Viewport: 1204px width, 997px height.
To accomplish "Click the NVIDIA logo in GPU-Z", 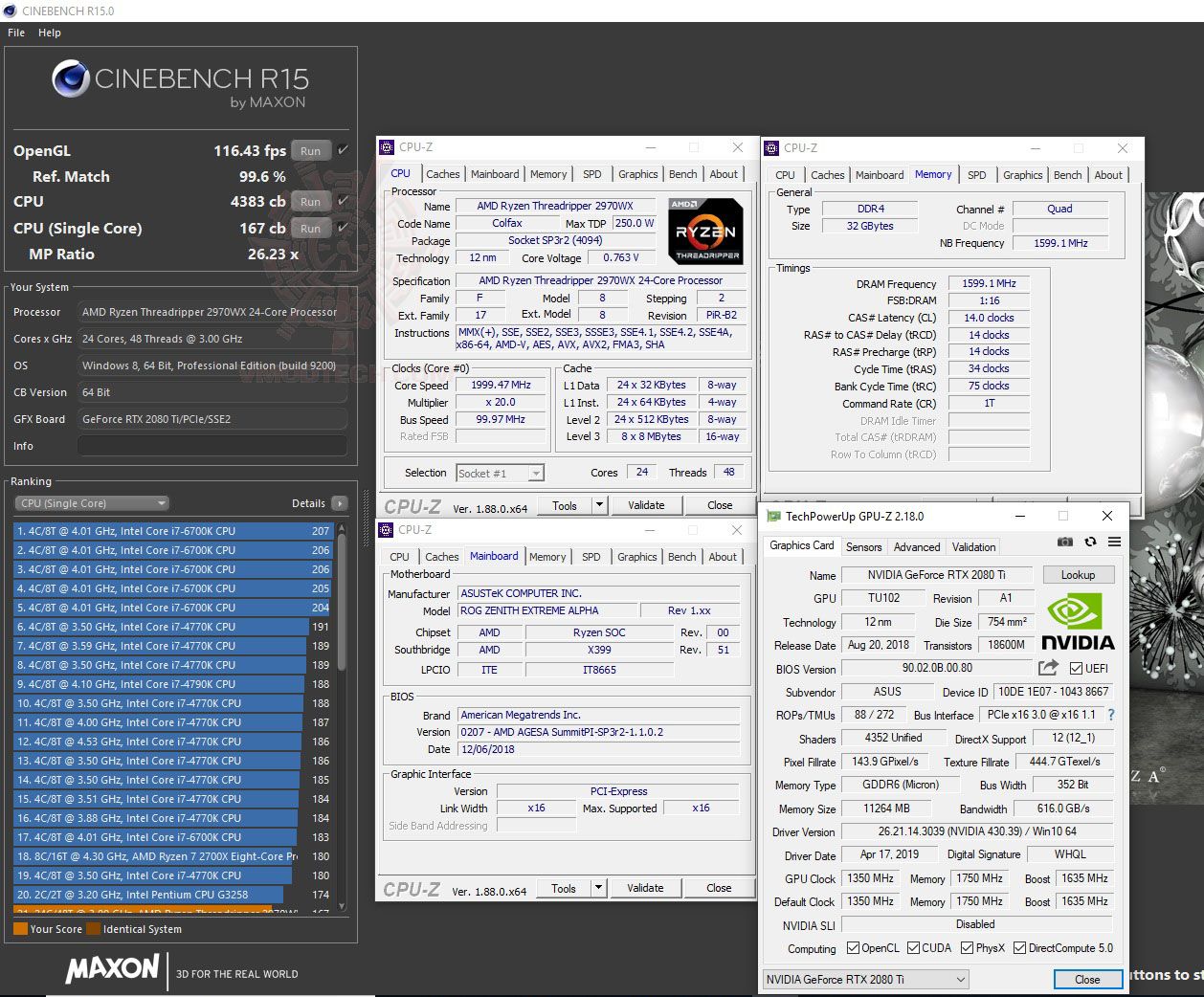I will pos(1078,622).
